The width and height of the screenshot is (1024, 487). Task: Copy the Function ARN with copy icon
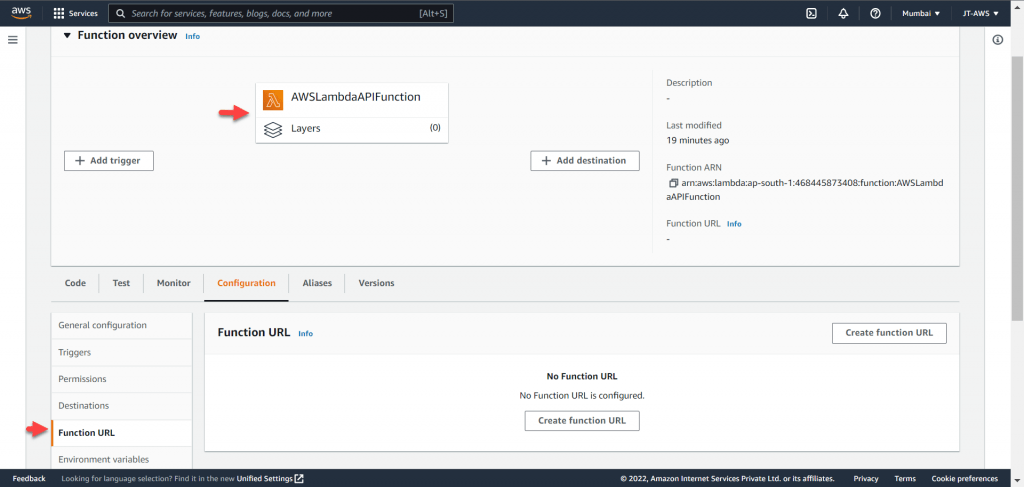coord(673,183)
